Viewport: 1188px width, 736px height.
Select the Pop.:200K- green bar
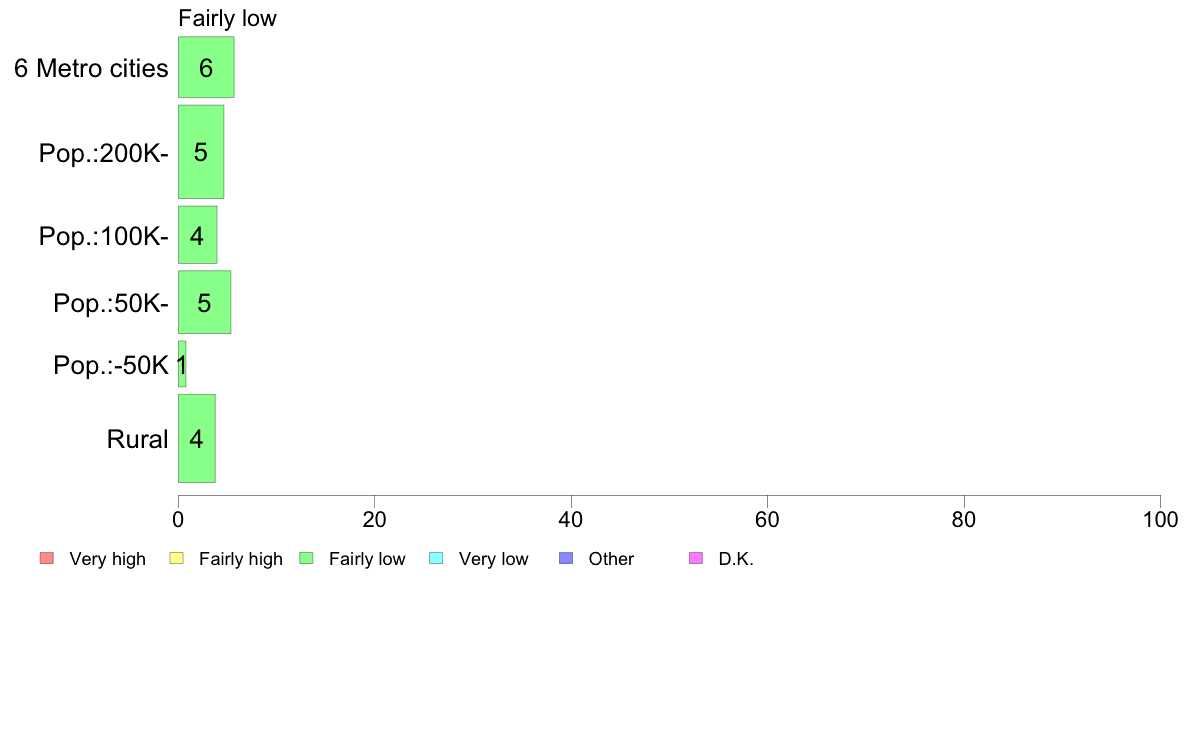coord(201,152)
